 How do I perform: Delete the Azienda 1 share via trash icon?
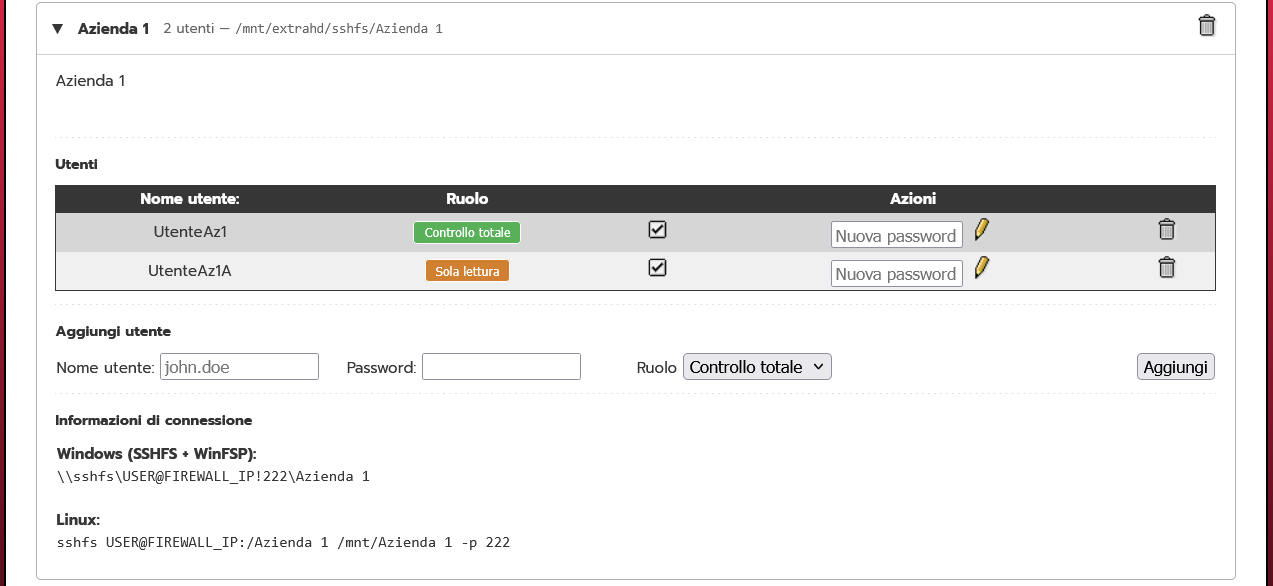(x=1206, y=25)
